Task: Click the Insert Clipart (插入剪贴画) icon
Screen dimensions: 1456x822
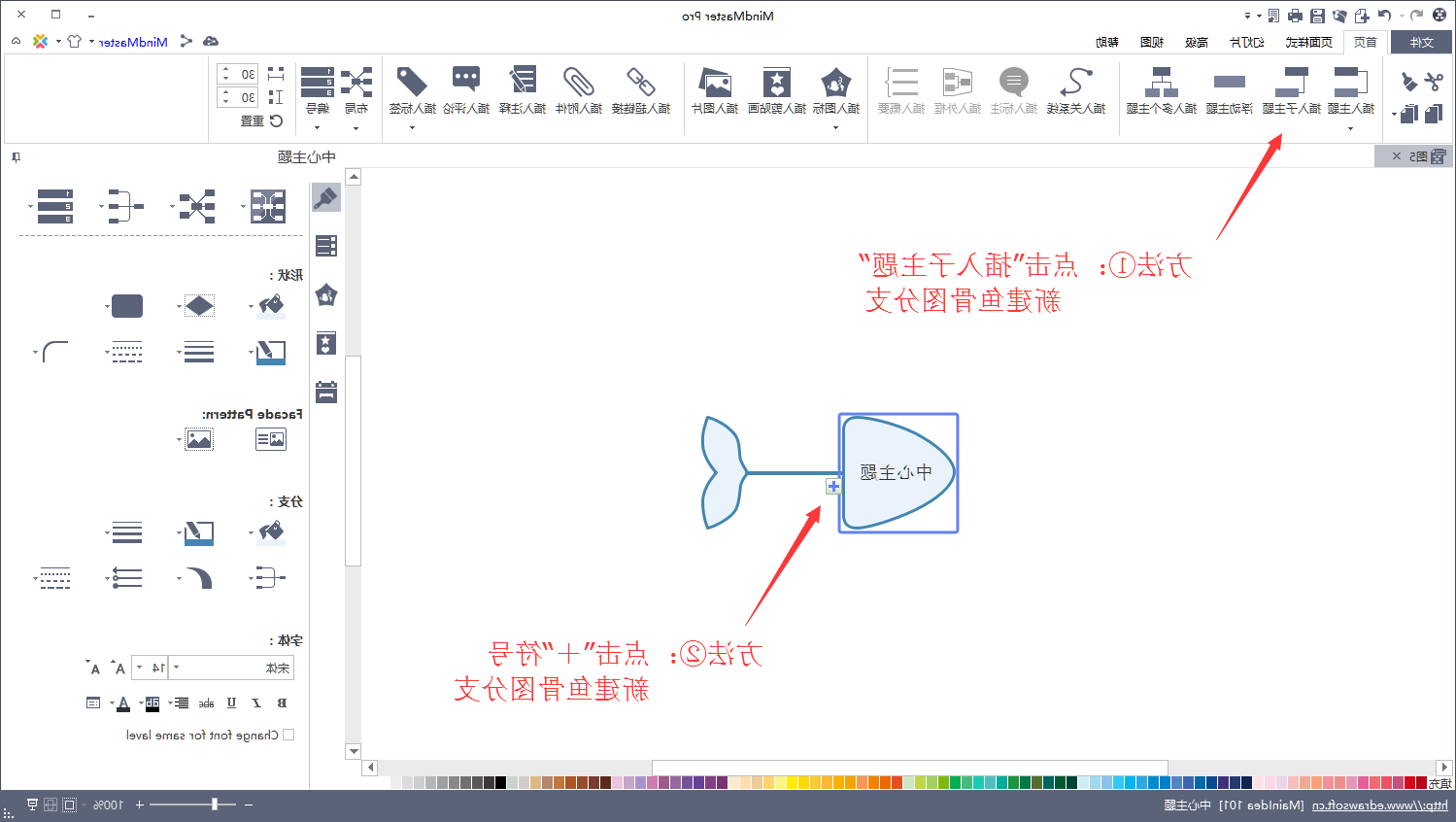Action: [x=777, y=83]
